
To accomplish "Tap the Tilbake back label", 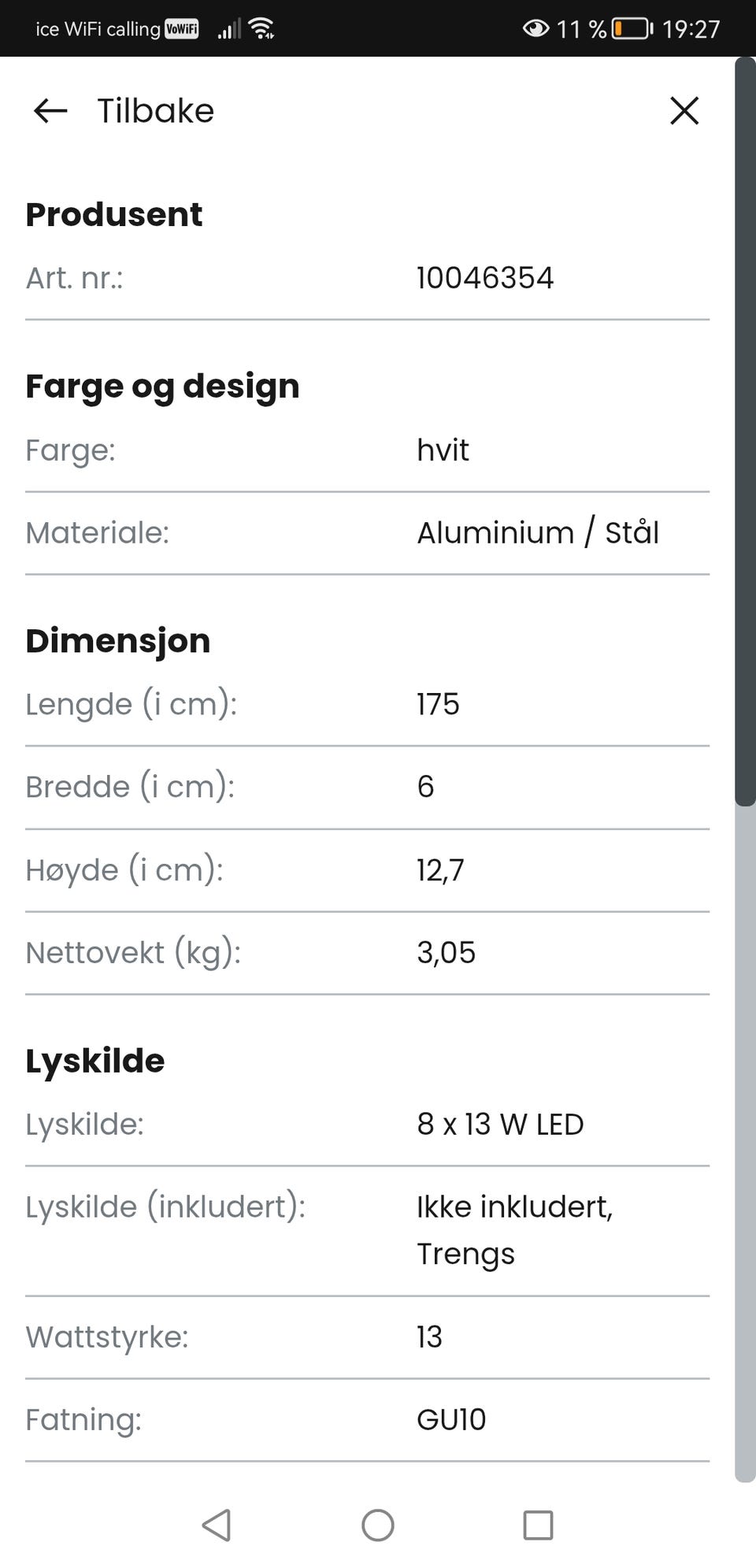I will (155, 111).
